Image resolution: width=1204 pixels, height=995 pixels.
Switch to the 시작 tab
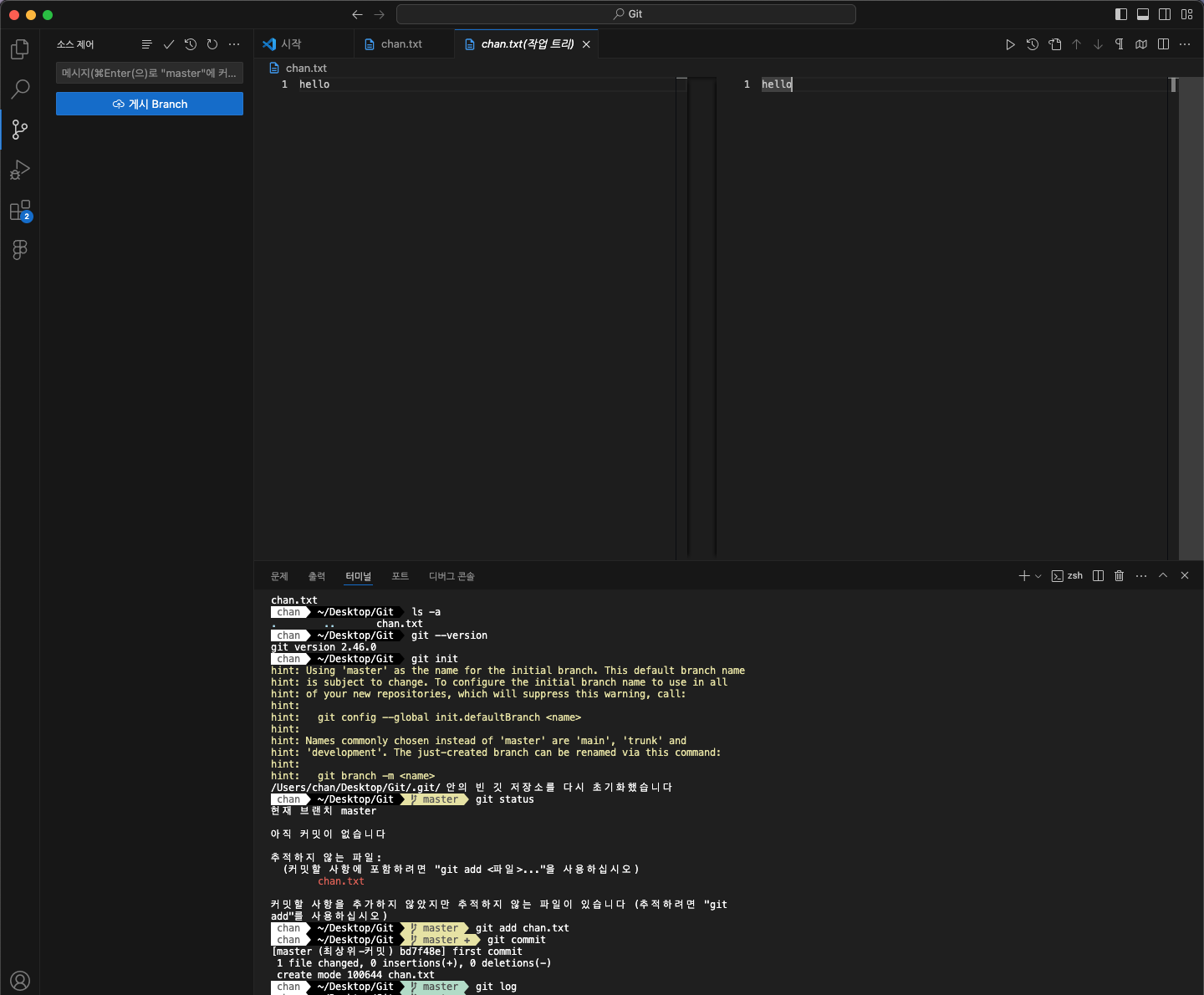coord(304,44)
